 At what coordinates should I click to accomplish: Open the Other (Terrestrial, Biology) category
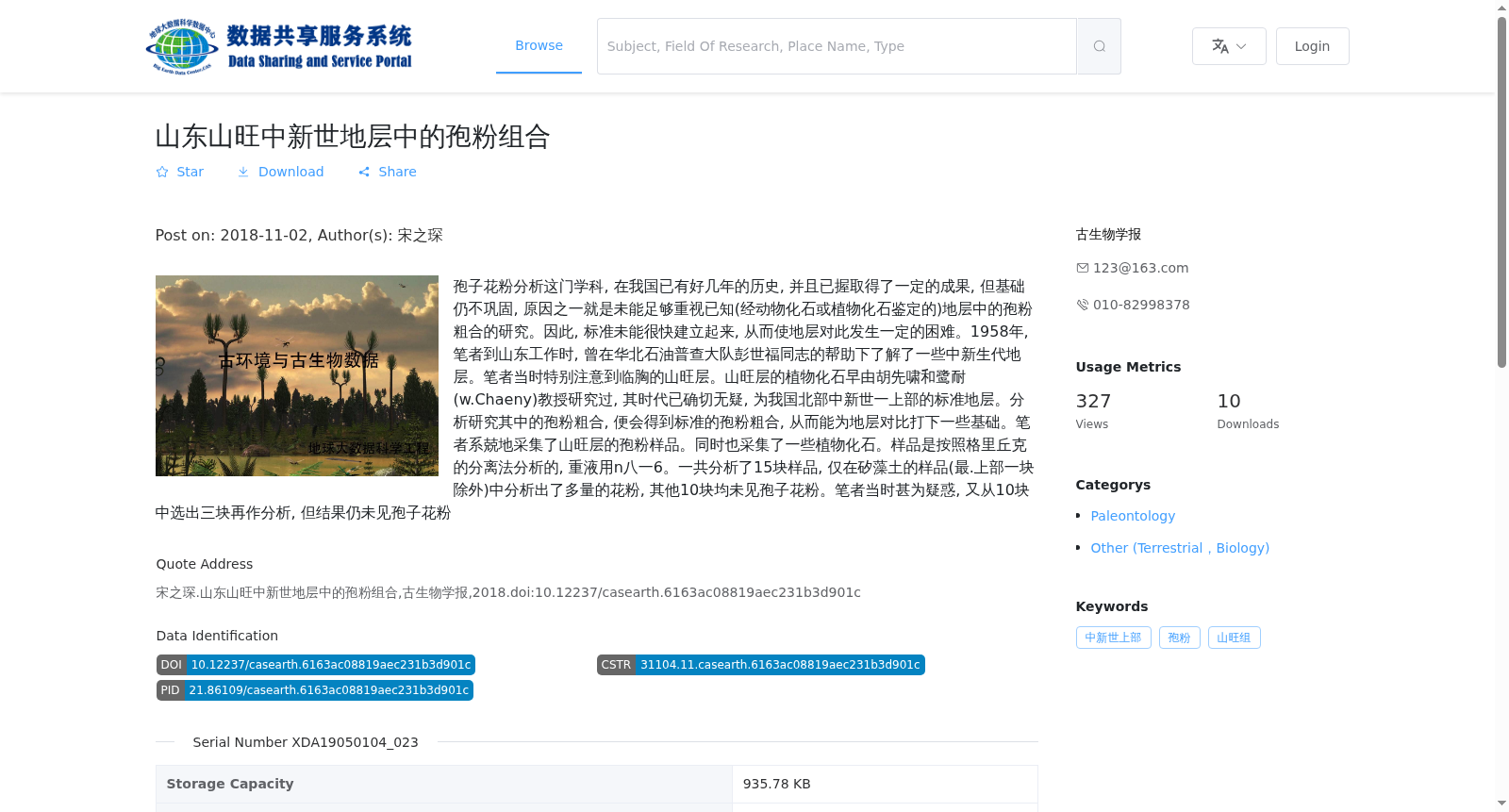click(1180, 548)
